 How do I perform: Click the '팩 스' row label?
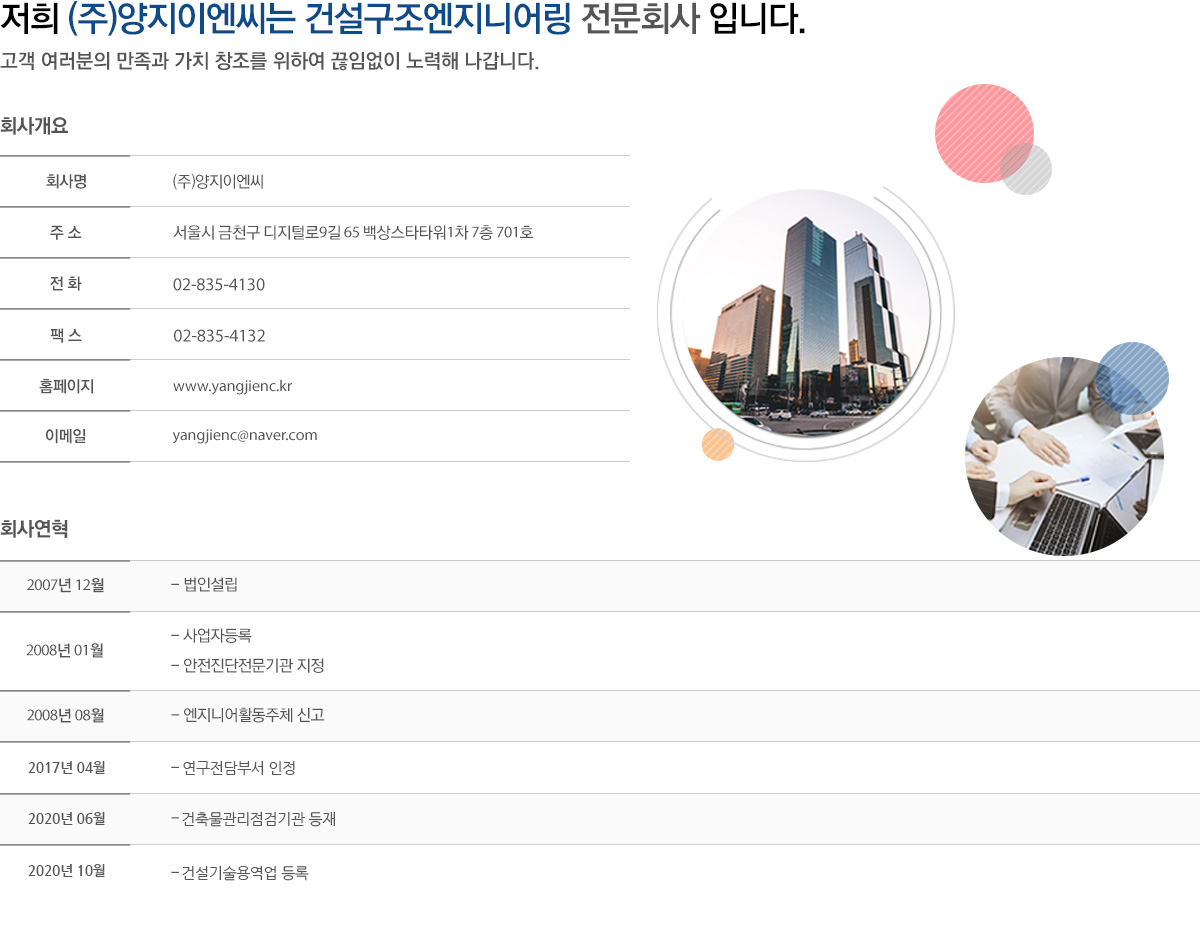click(x=65, y=335)
